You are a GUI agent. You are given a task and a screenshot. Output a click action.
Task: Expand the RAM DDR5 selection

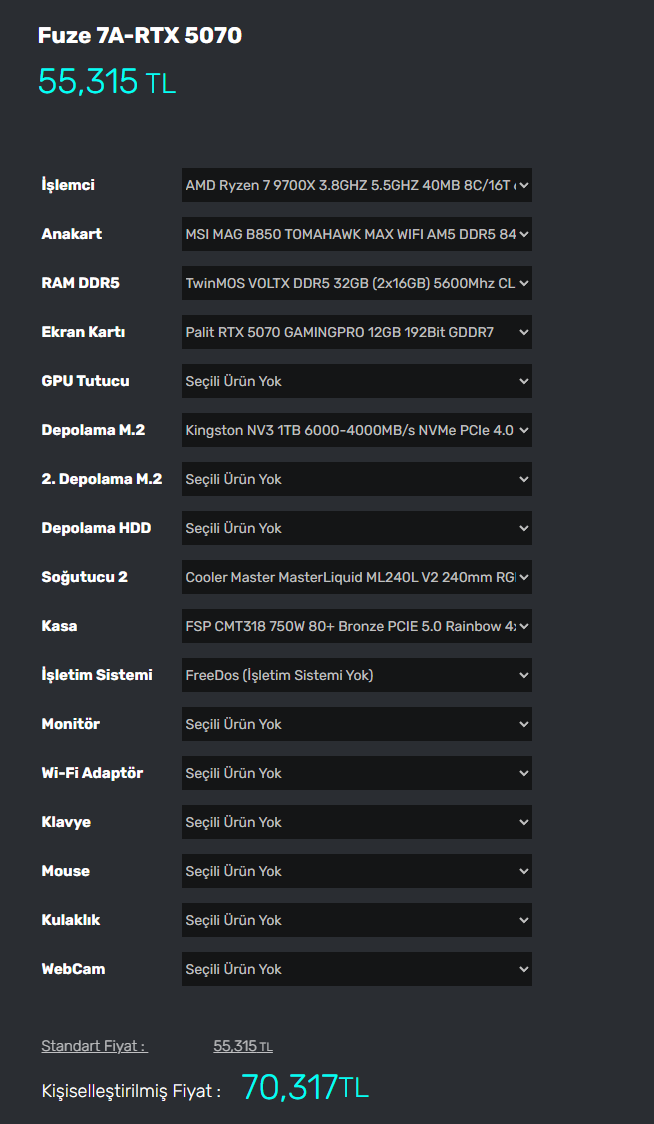356,283
